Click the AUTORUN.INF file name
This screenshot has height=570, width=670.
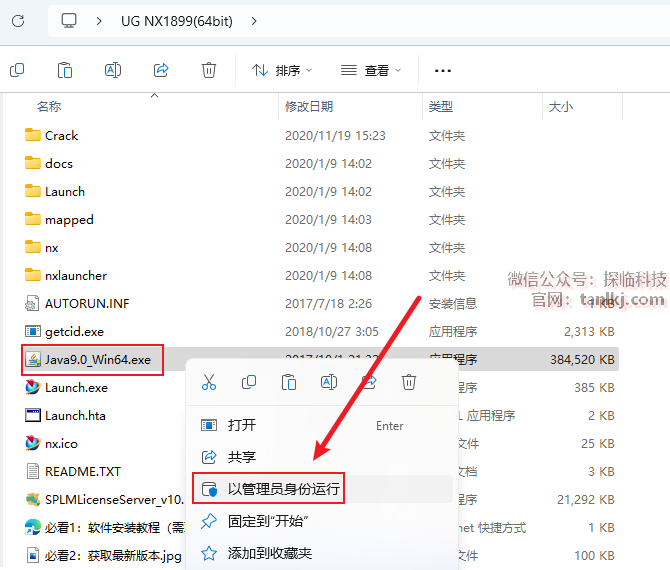coord(87,303)
